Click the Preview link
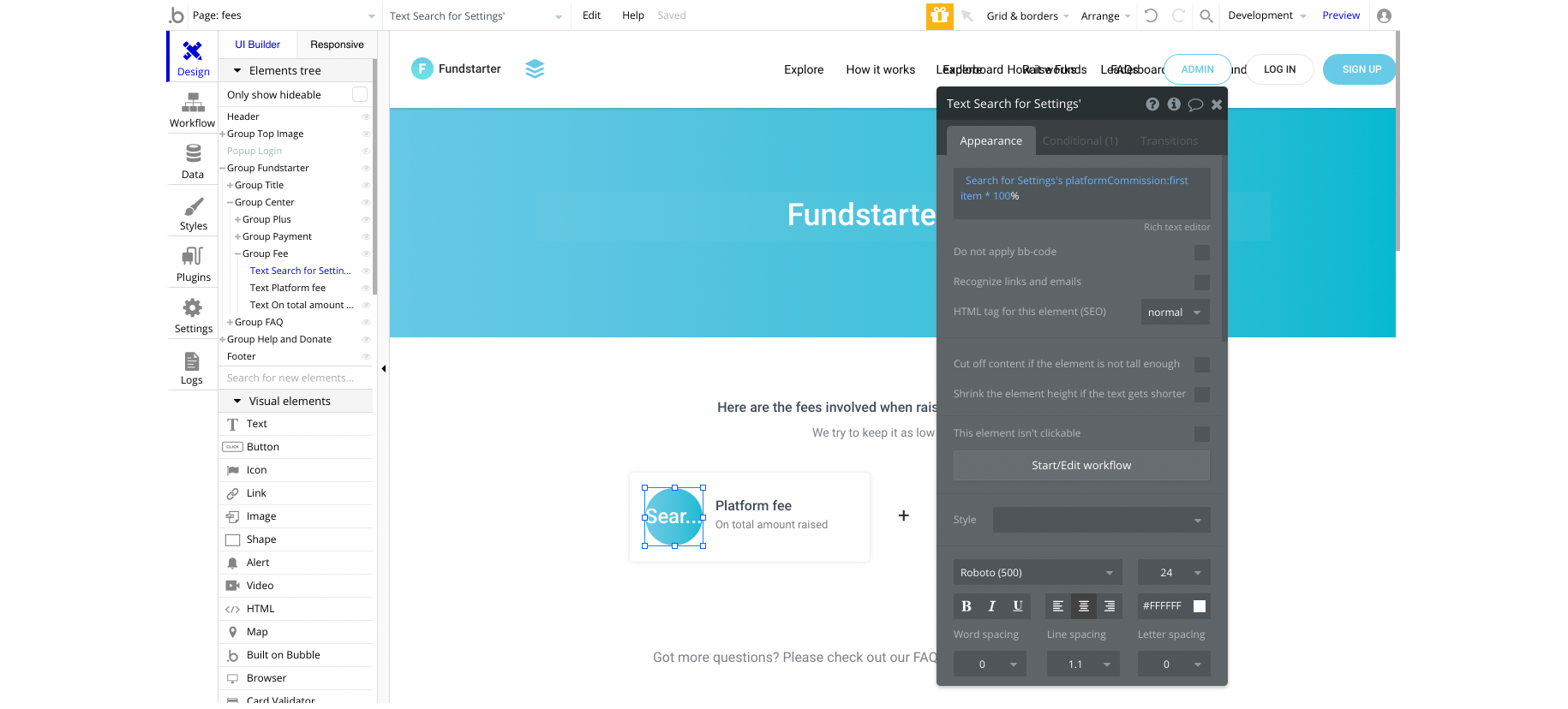This screenshot has height=709, width=1568. [x=1341, y=15]
